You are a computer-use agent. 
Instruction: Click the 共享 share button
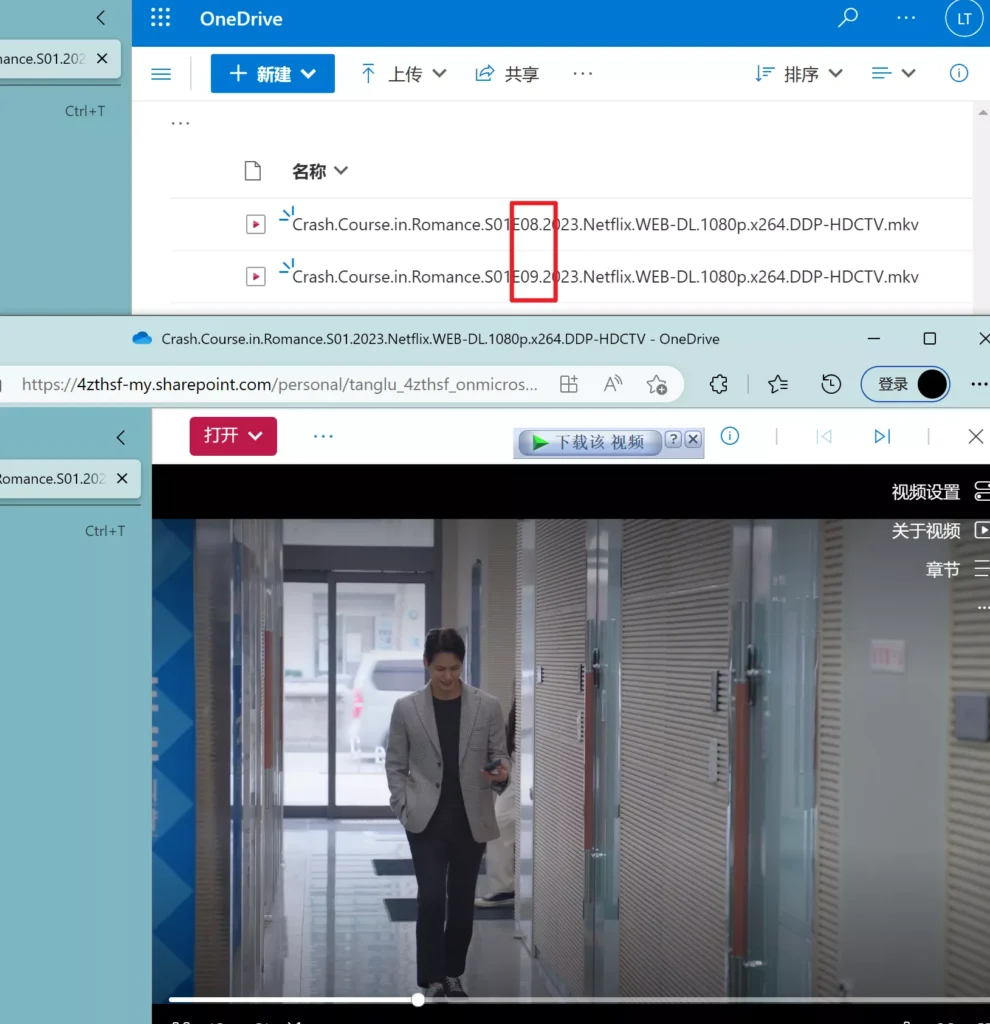coord(507,74)
